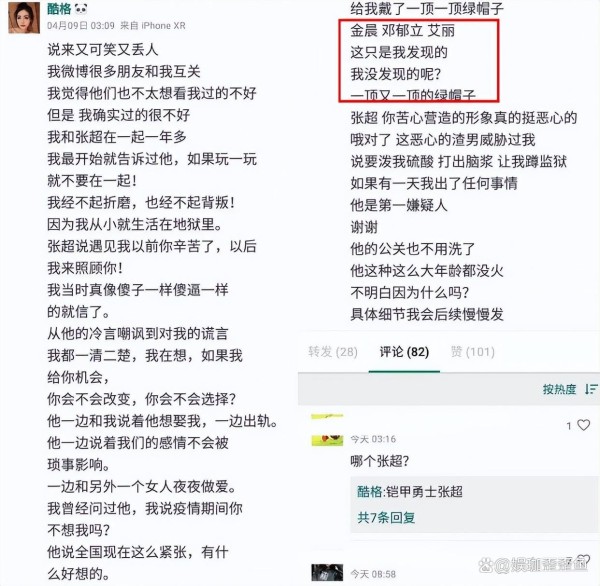Open the 按热度 sort dropdown

pyautogui.click(x=559, y=389)
